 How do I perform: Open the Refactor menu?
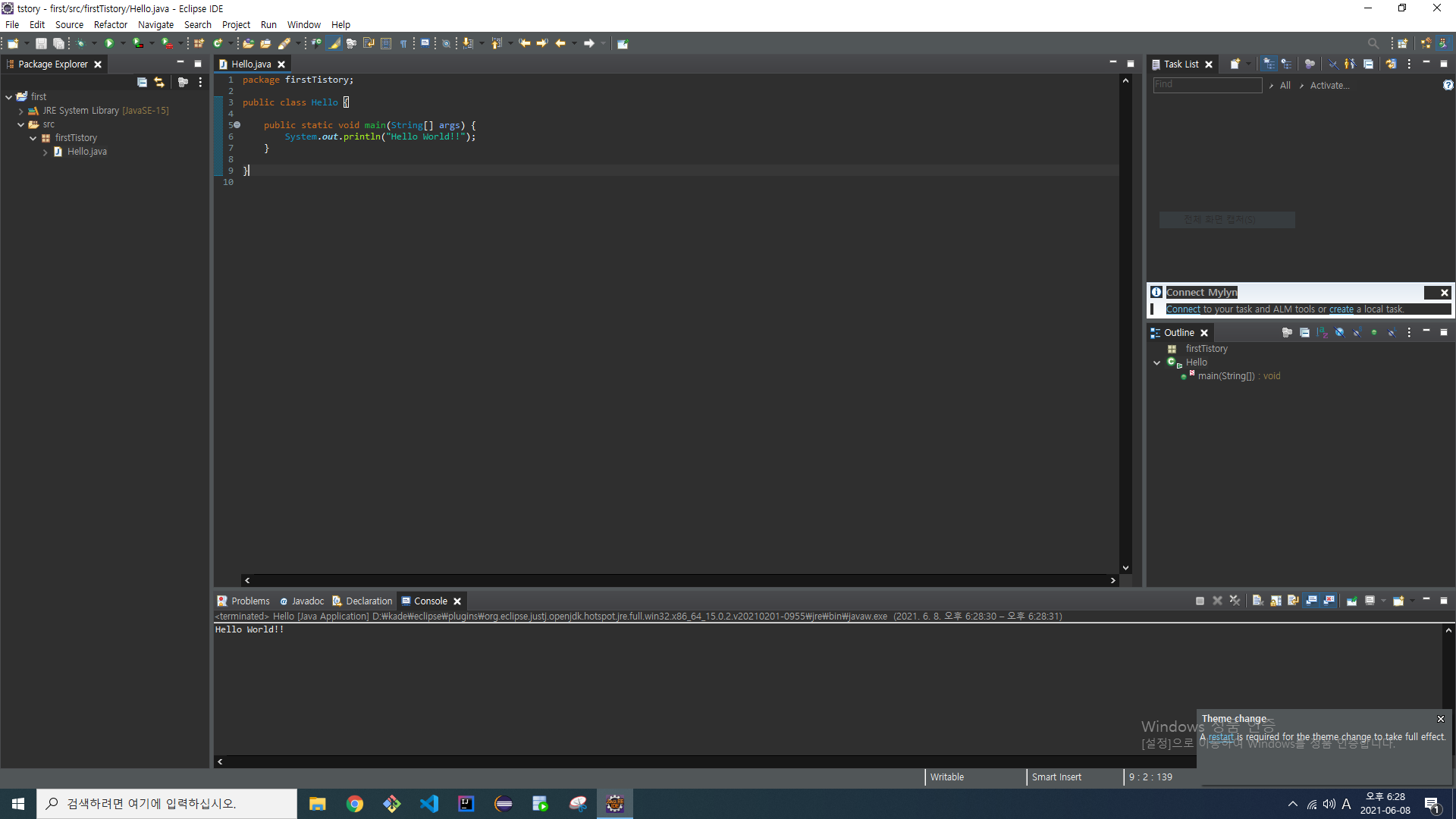[x=110, y=24]
